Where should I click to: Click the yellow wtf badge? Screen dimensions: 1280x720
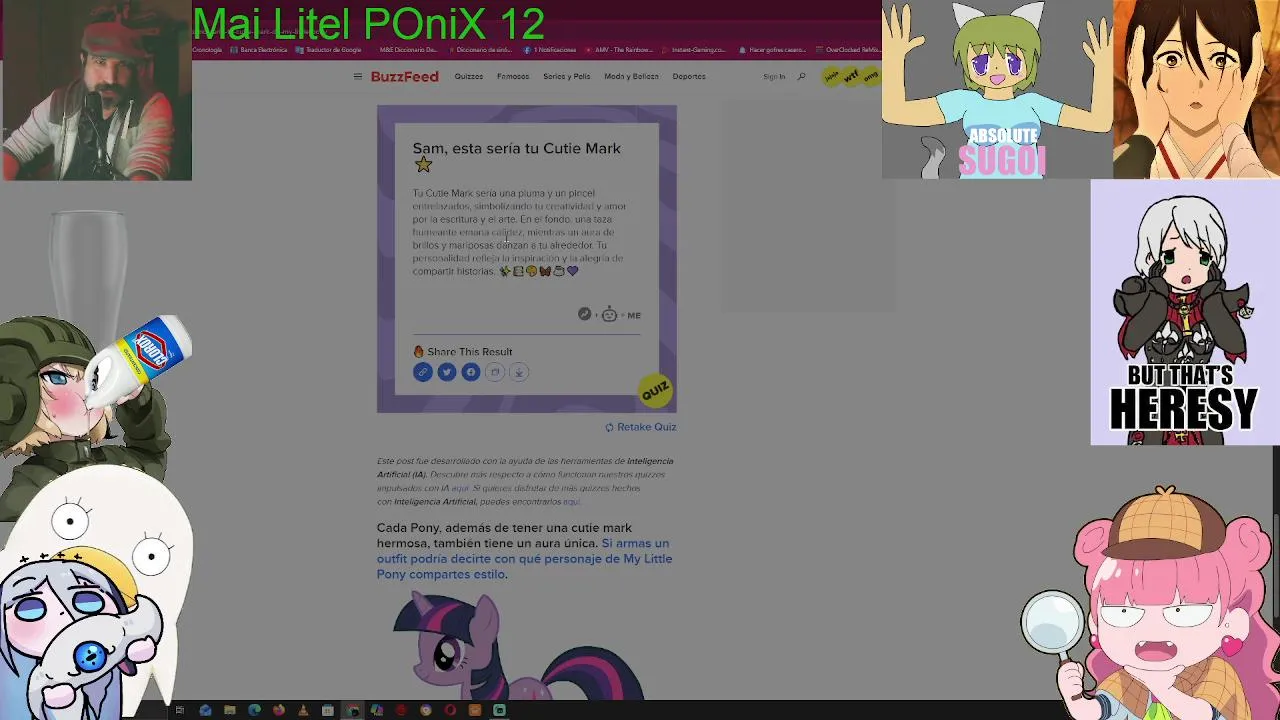point(850,76)
